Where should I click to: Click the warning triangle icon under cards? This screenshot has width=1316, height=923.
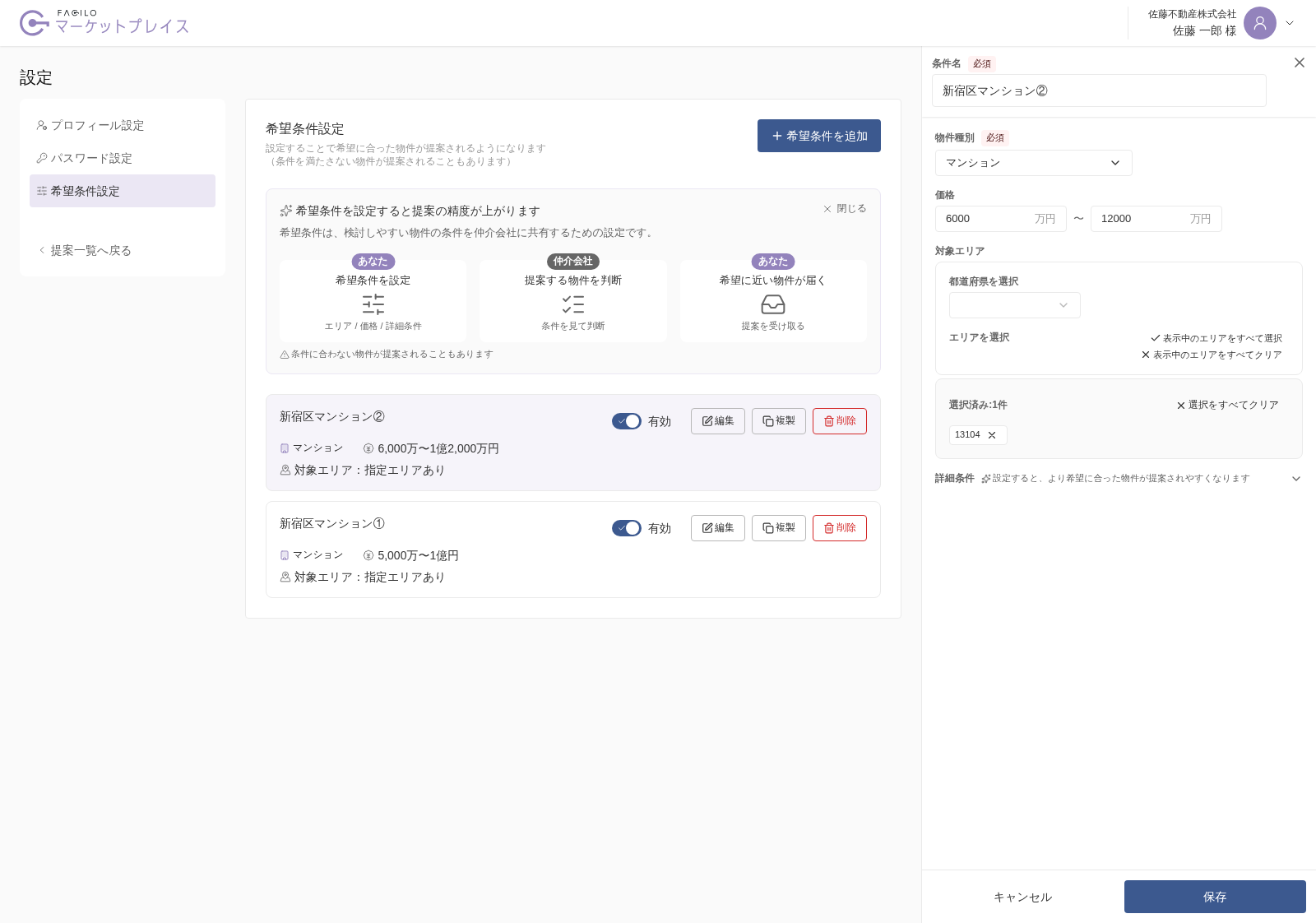coord(285,355)
